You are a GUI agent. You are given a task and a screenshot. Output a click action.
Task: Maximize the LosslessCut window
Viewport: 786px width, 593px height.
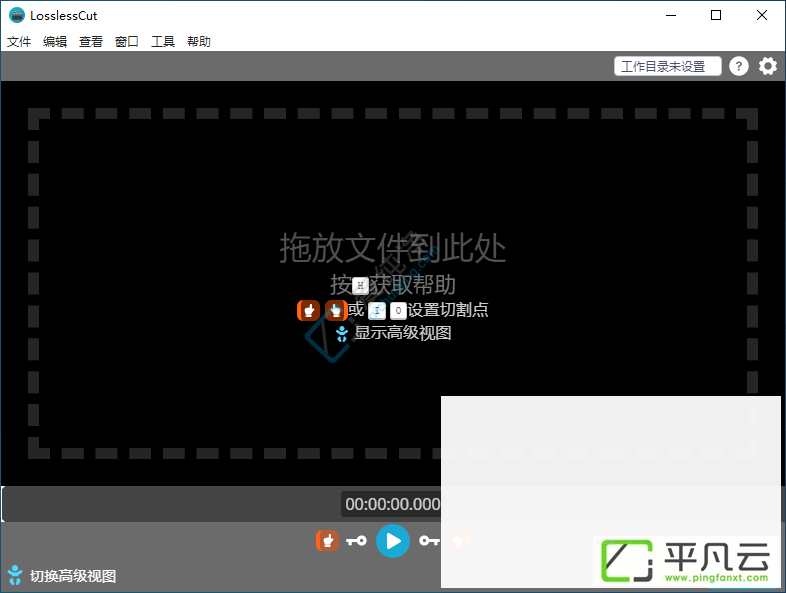[x=716, y=15]
